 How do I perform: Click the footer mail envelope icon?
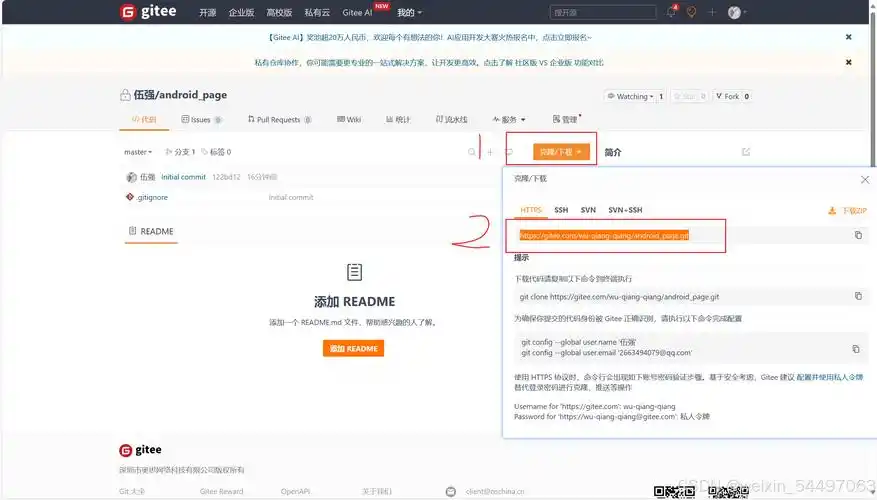click(x=451, y=492)
